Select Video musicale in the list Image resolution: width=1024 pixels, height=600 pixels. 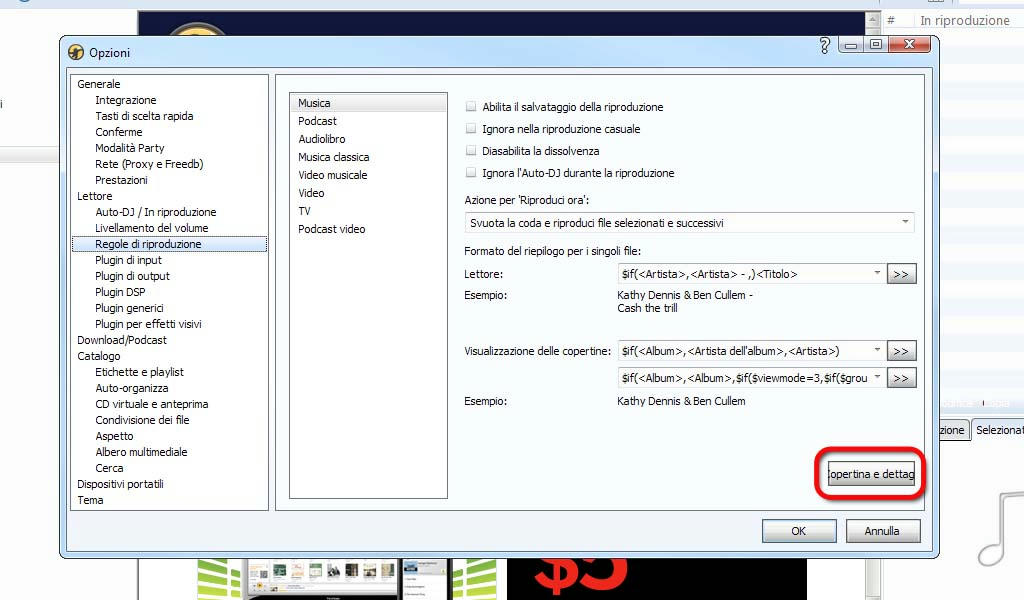(333, 175)
